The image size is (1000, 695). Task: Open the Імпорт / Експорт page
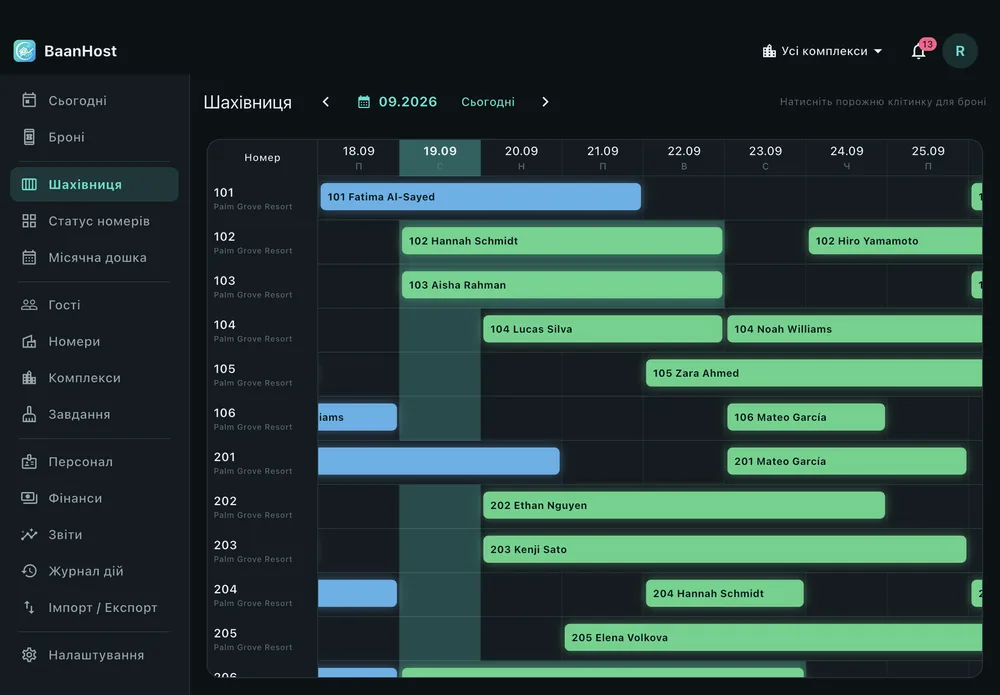pos(94,608)
